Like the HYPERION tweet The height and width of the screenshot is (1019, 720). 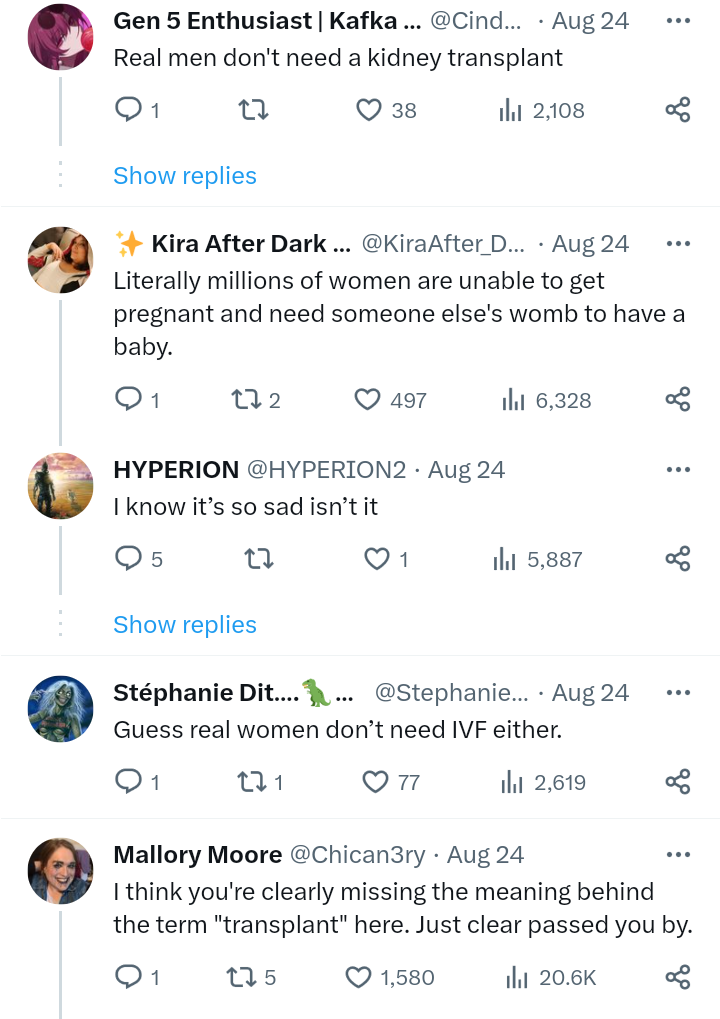click(377, 559)
